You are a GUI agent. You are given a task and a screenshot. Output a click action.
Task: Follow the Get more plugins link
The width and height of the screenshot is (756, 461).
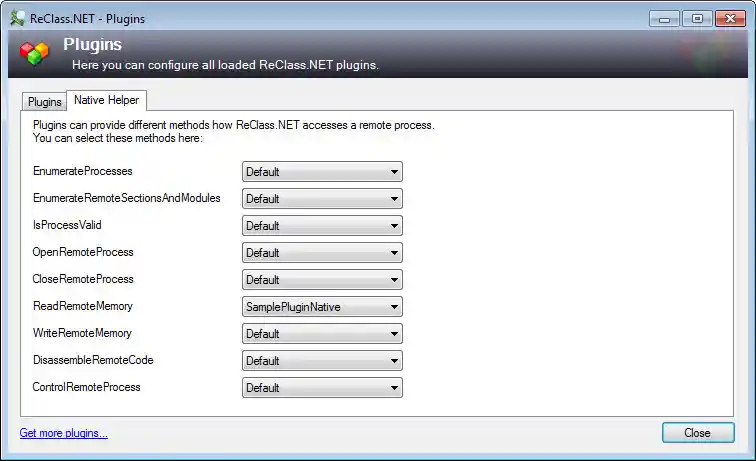point(64,433)
